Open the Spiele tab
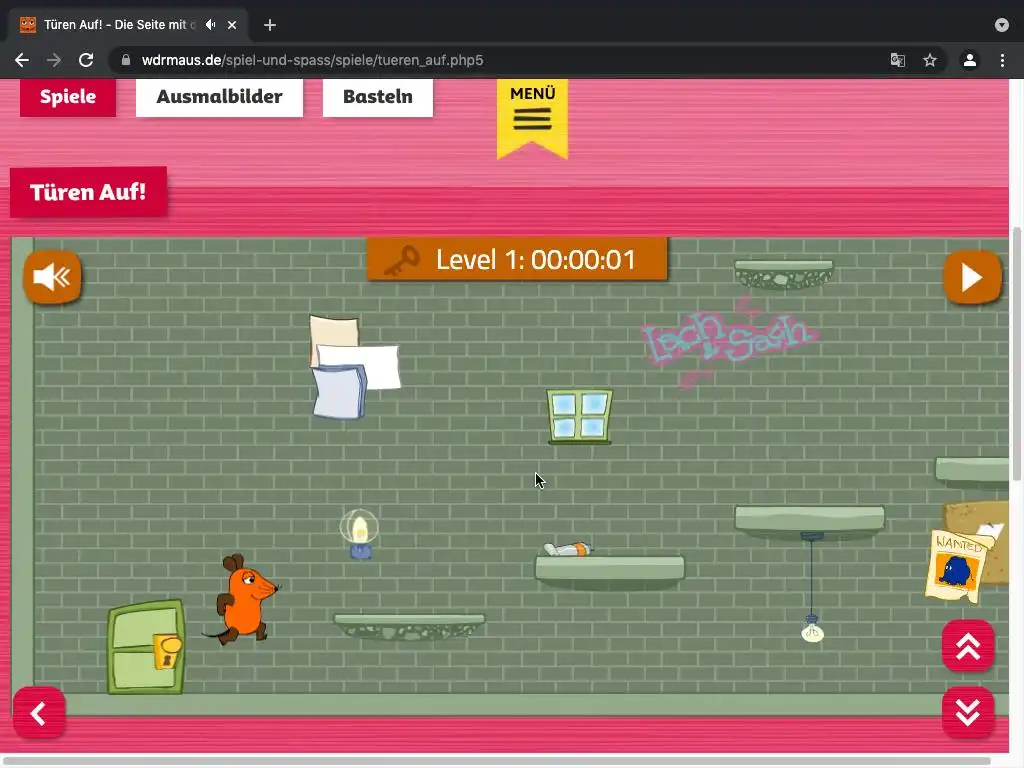 [68, 97]
